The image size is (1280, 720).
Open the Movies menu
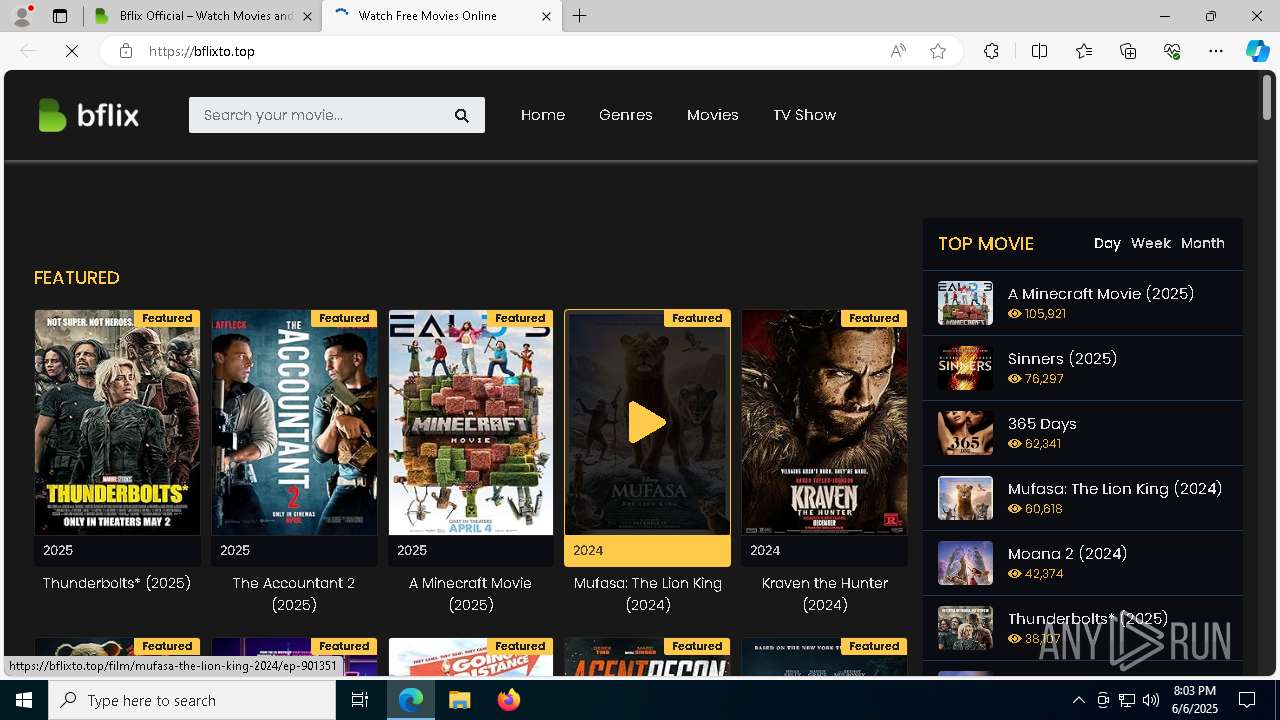pos(713,115)
